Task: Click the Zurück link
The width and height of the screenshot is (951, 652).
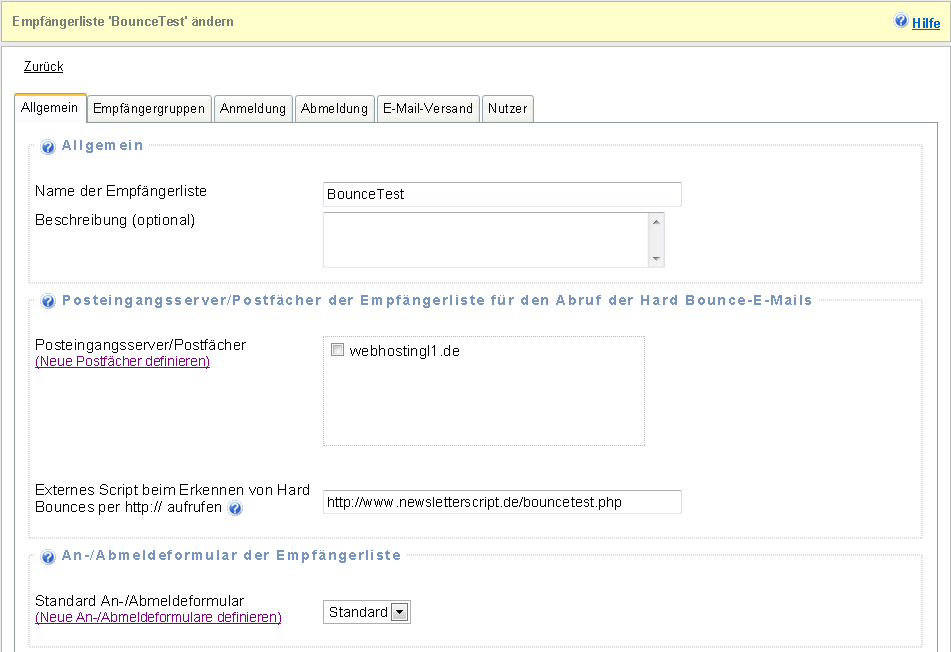Action: [x=43, y=67]
